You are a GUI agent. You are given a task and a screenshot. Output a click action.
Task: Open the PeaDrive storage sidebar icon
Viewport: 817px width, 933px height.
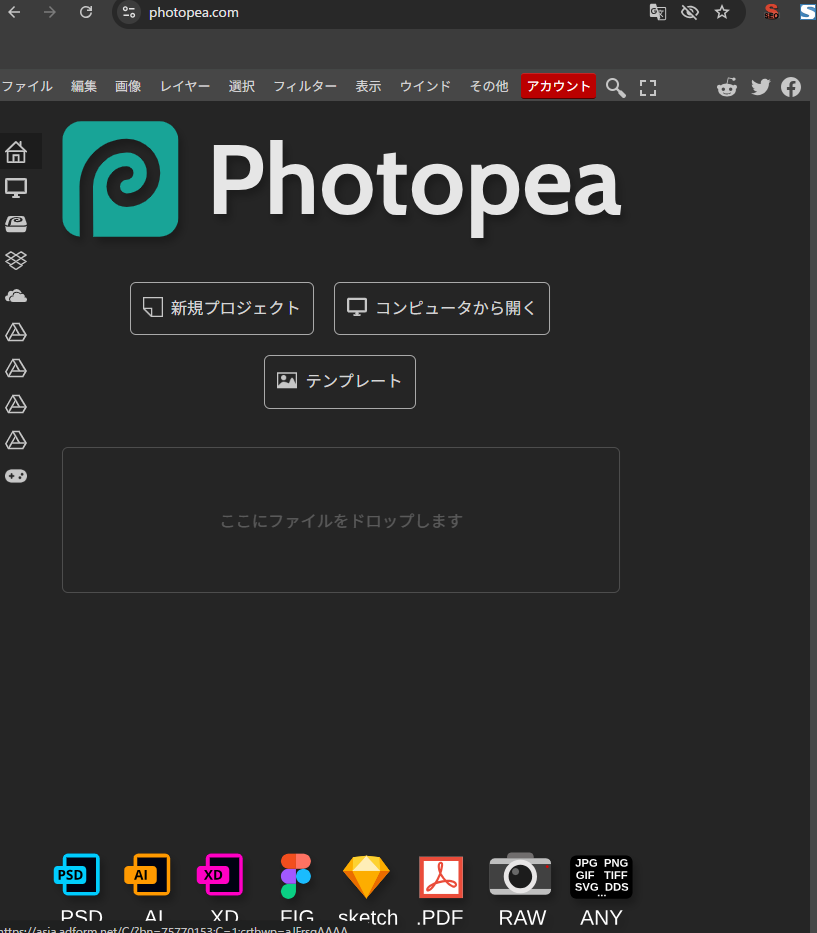16,224
